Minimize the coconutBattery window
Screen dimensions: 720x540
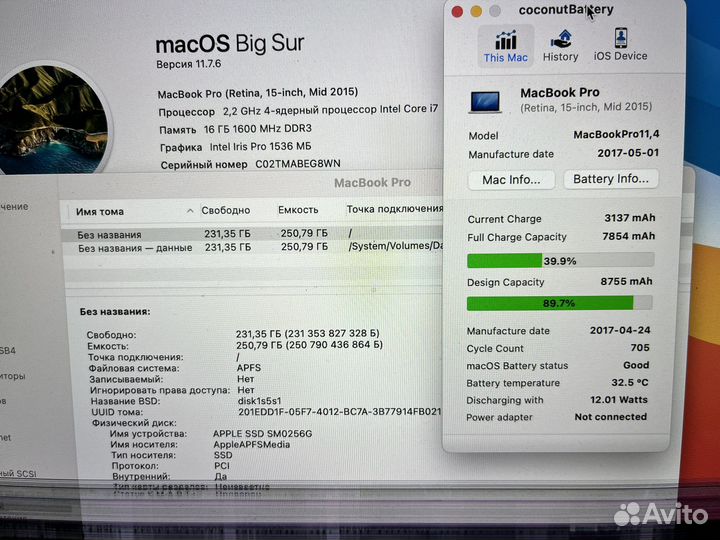[476, 11]
